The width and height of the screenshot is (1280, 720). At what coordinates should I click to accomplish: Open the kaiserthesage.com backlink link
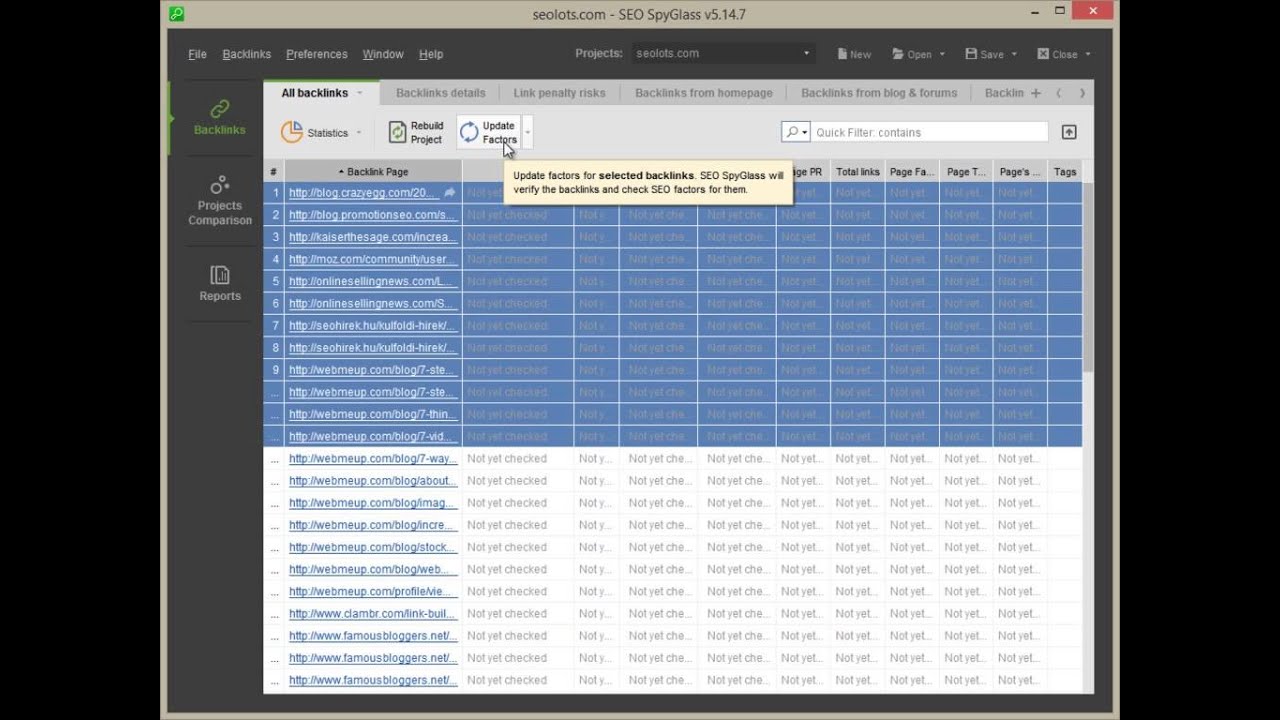point(373,237)
